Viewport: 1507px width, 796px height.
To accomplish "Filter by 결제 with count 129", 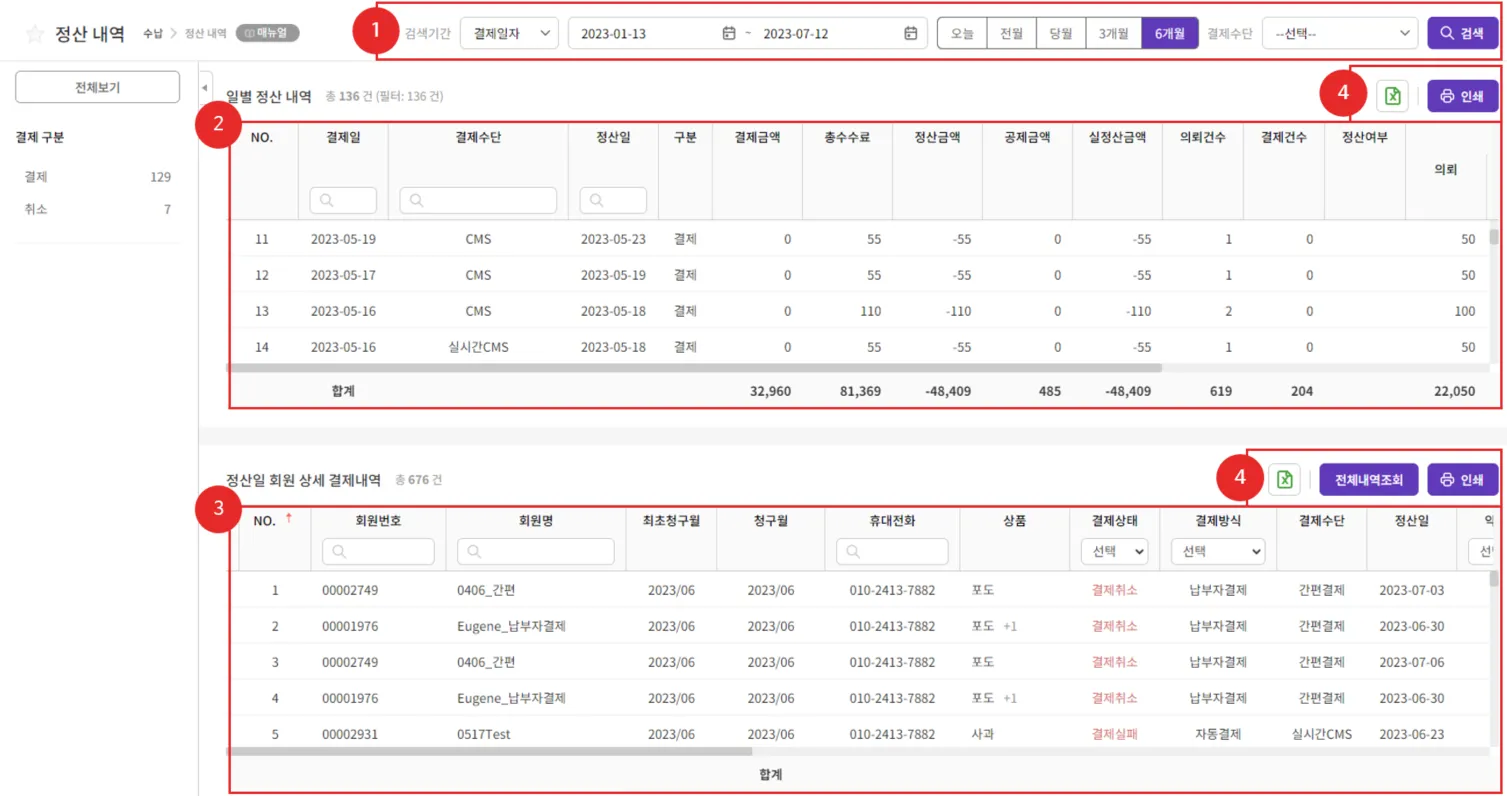I will tap(97, 177).
